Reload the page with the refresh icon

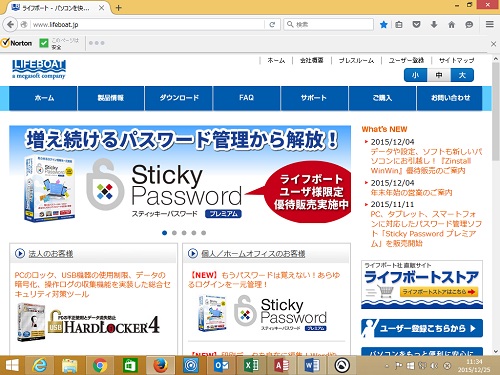(272, 24)
